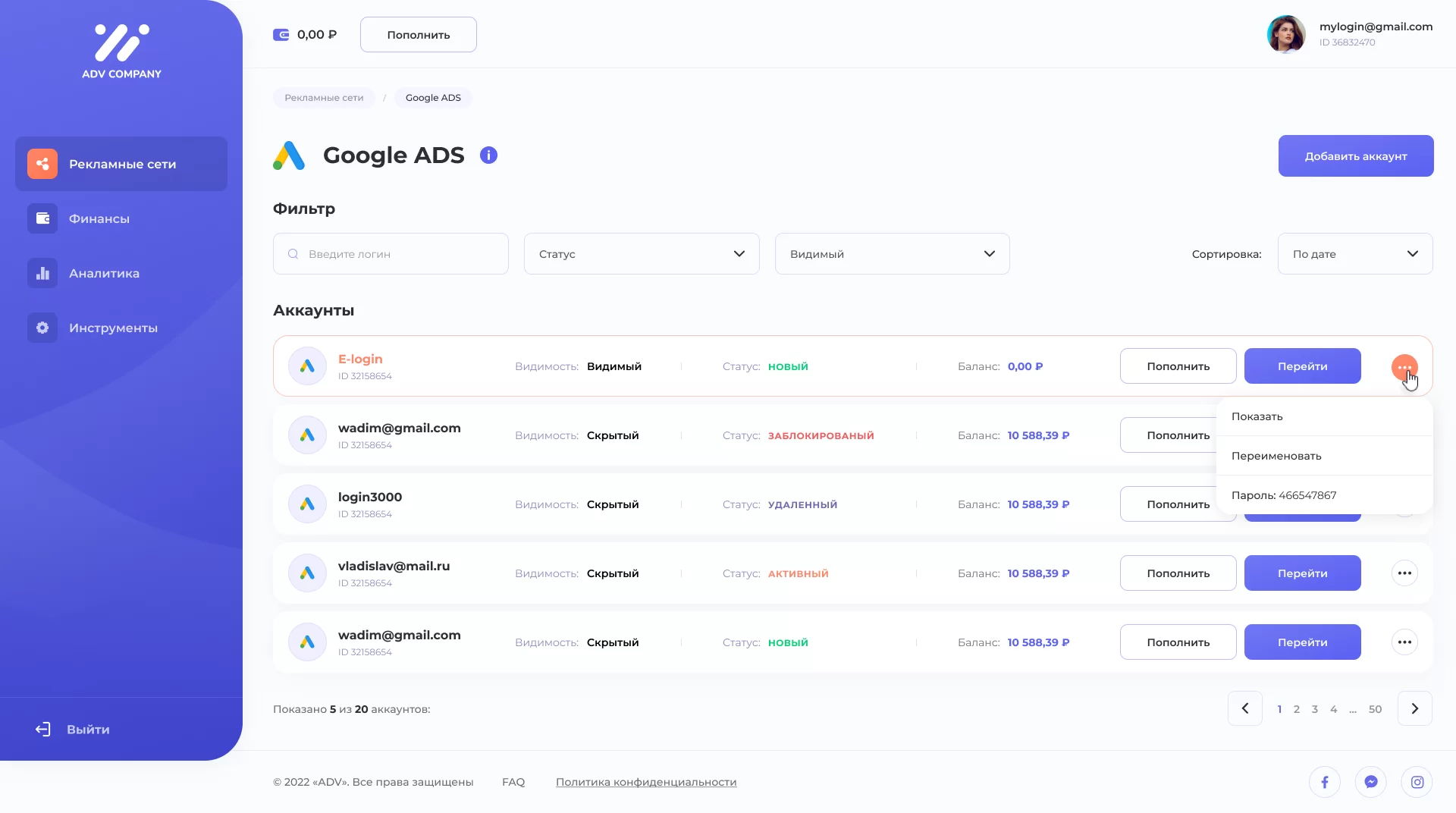Open the Facebook link in footer

pyautogui.click(x=1325, y=782)
